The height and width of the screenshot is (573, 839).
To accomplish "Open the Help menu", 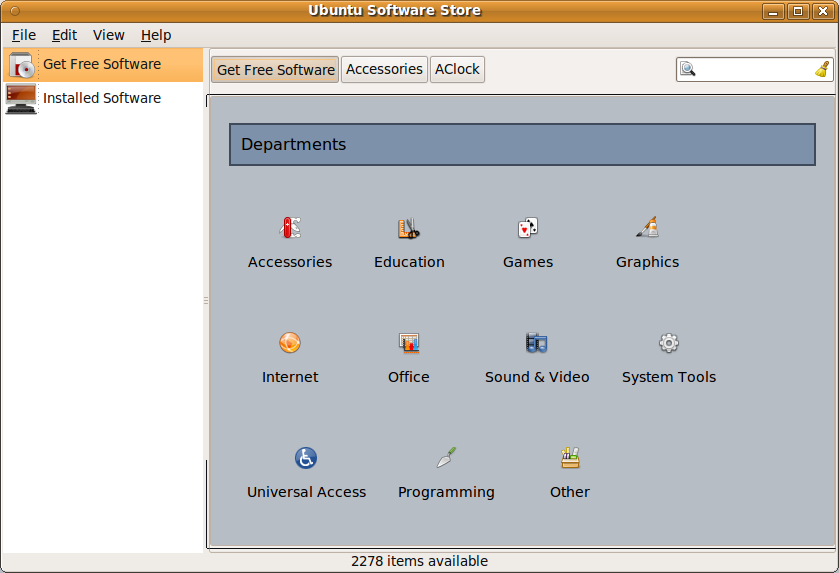I will [x=156, y=35].
